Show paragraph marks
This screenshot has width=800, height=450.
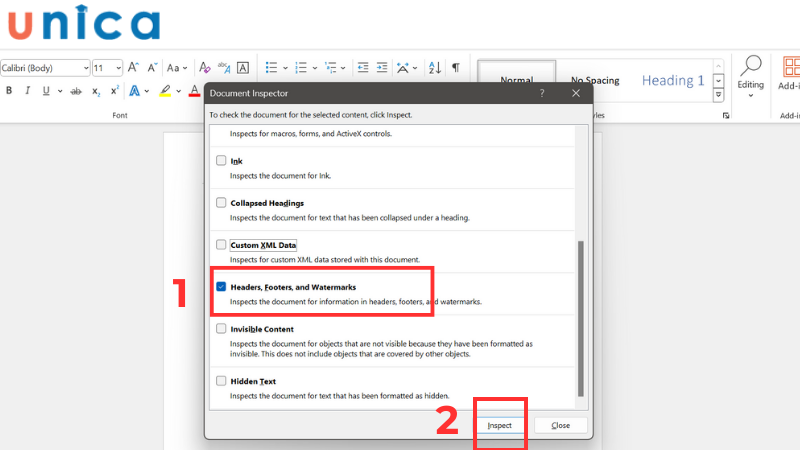click(456, 67)
